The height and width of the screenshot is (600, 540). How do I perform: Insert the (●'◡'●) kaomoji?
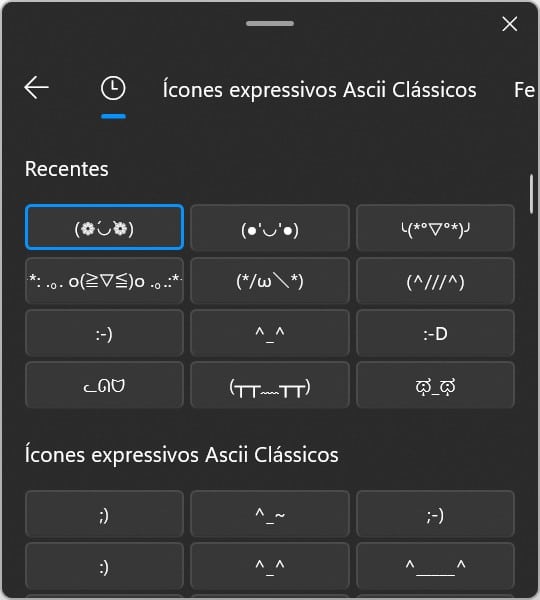tap(270, 227)
